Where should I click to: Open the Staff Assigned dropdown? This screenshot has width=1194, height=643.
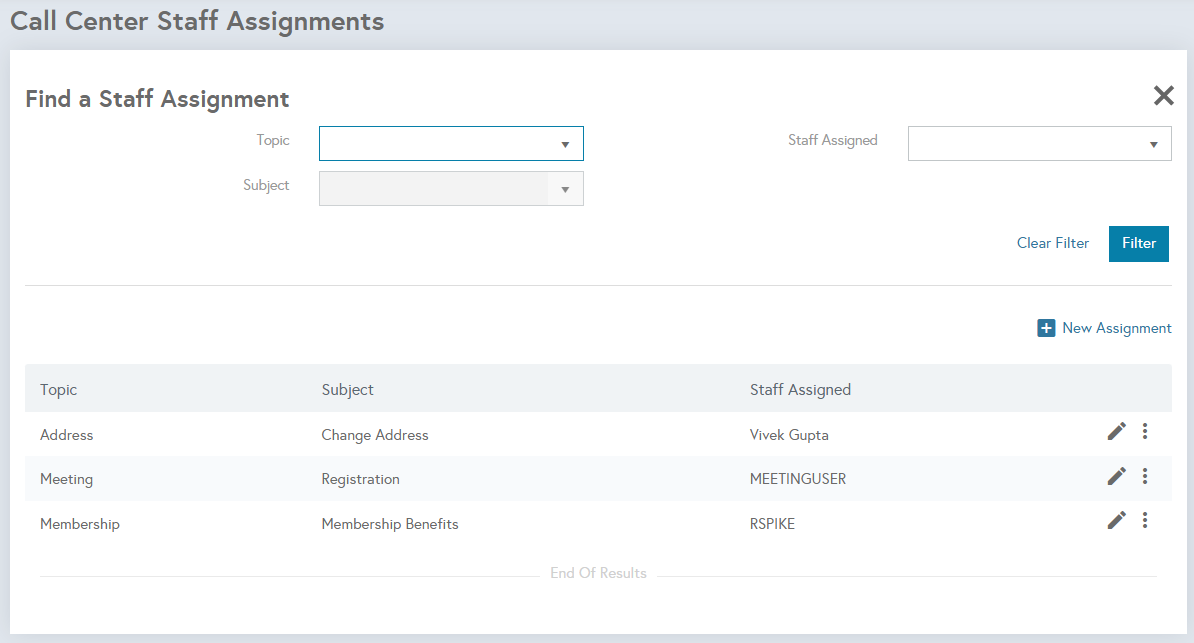point(1039,144)
